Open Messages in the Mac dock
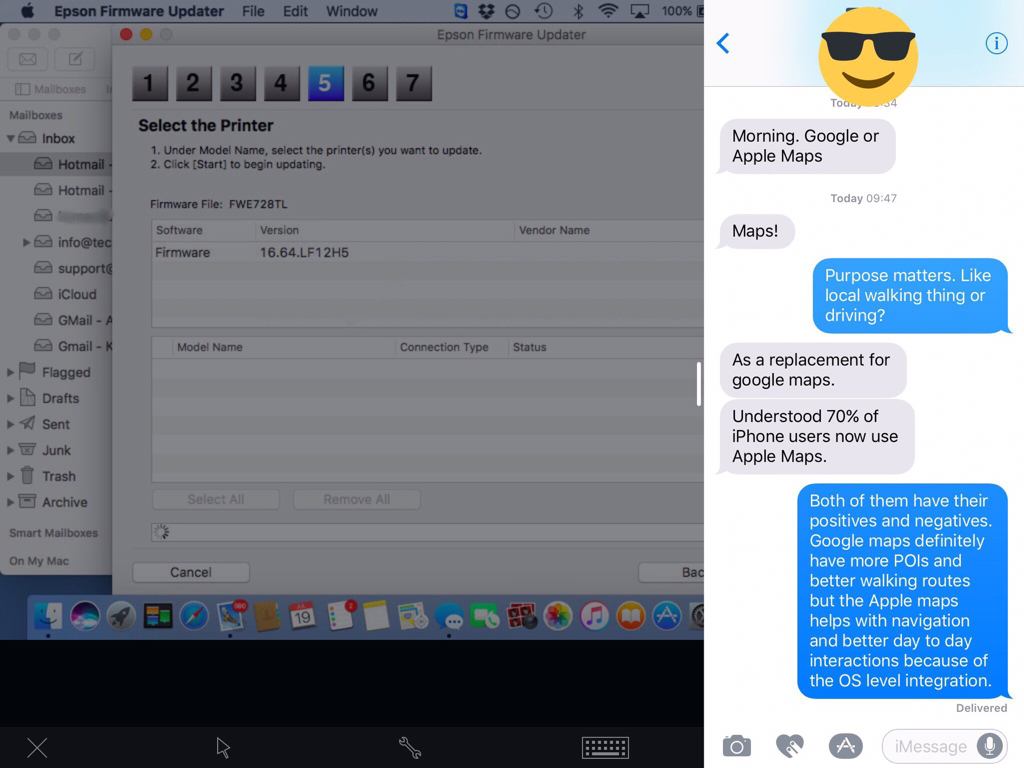1024x768 pixels. (x=449, y=615)
